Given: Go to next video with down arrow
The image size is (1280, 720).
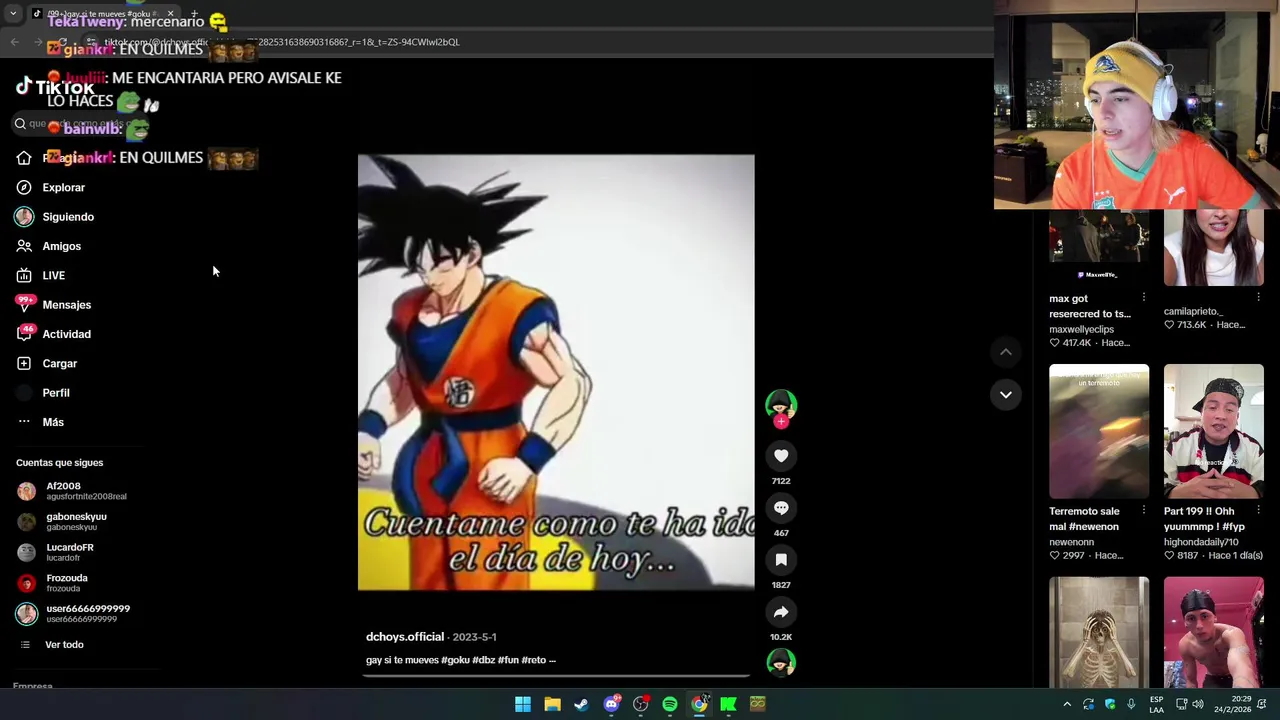Looking at the screenshot, I should pyautogui.click(x=1006, y=395).
